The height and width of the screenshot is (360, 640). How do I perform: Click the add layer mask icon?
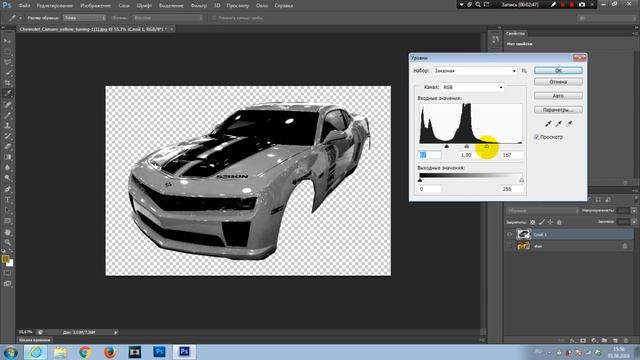coord(583,340)
